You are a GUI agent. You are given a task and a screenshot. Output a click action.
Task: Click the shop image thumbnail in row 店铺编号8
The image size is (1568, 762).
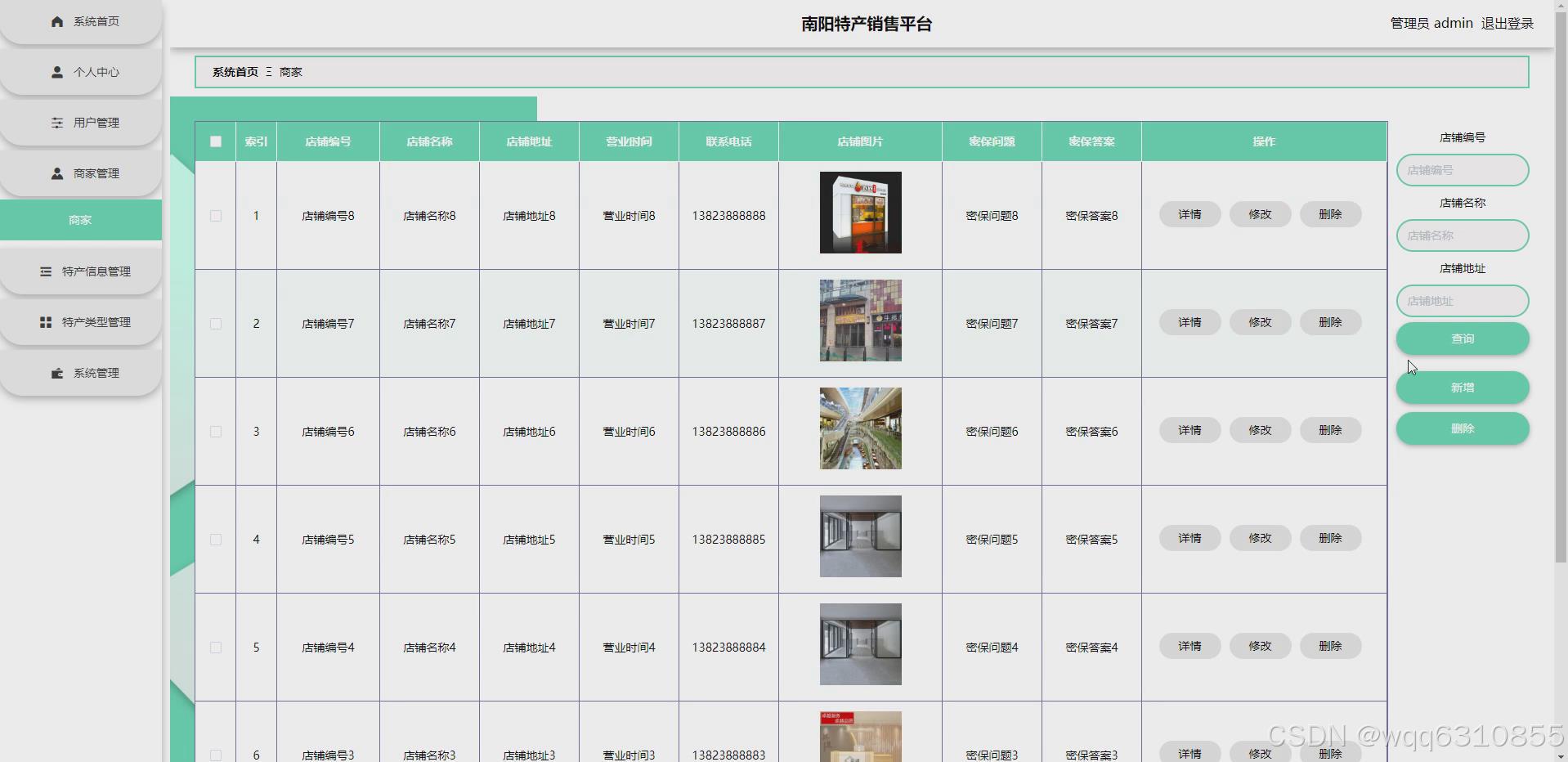point(861,213)
